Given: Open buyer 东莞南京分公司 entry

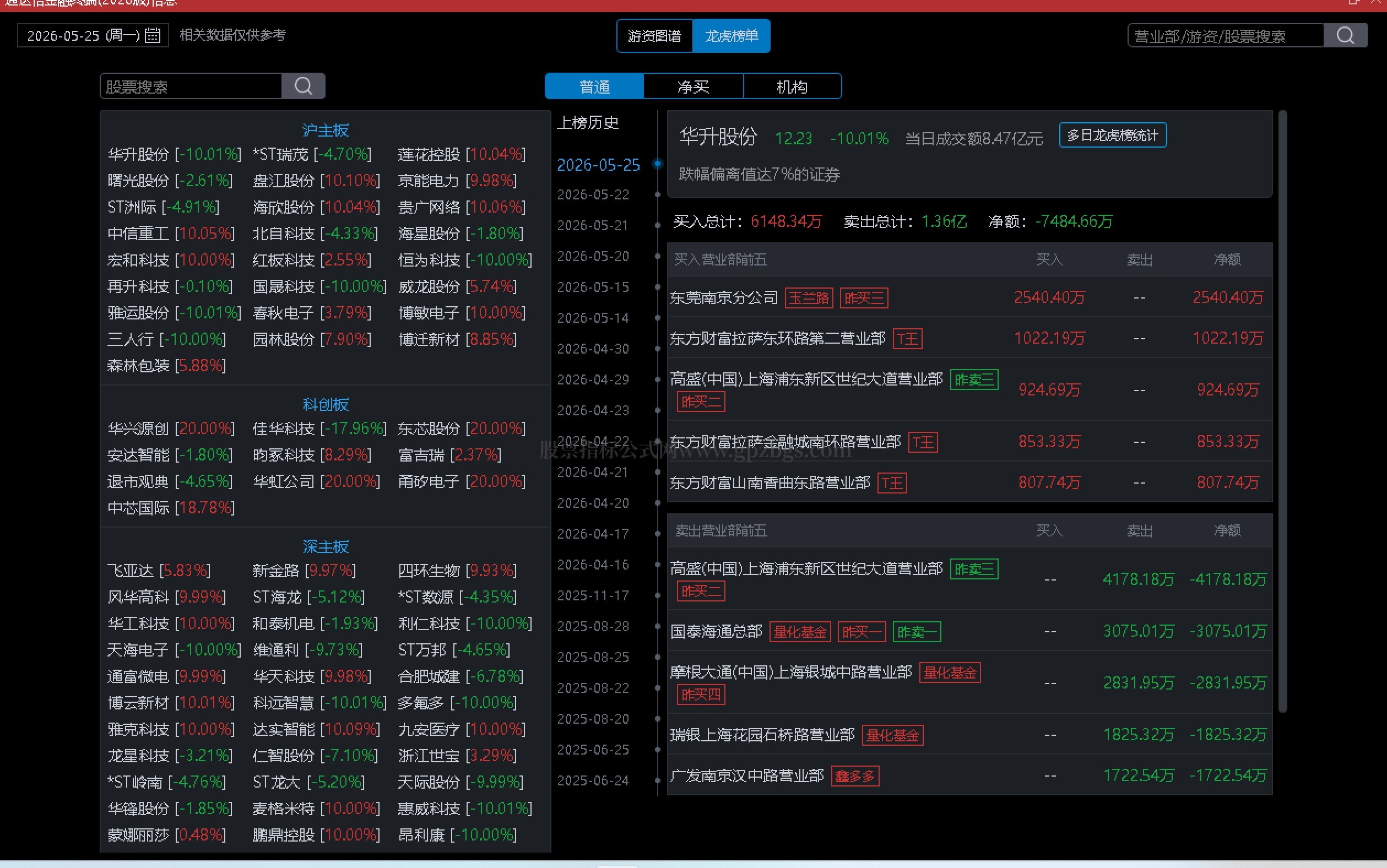Looking at the screenshot, I should pos(723,297).
